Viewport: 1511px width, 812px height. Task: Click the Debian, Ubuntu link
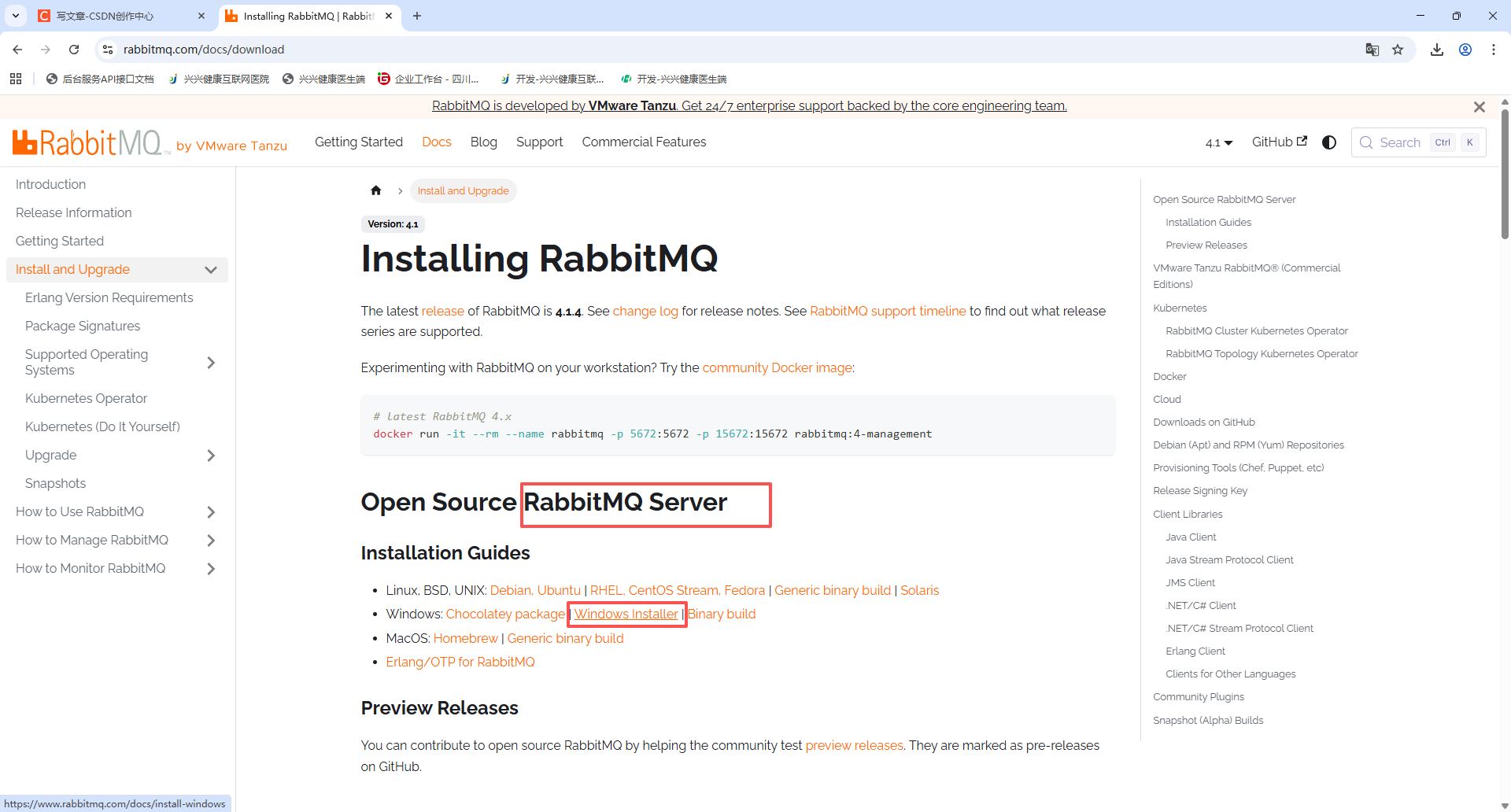click(x=535, y=590)
